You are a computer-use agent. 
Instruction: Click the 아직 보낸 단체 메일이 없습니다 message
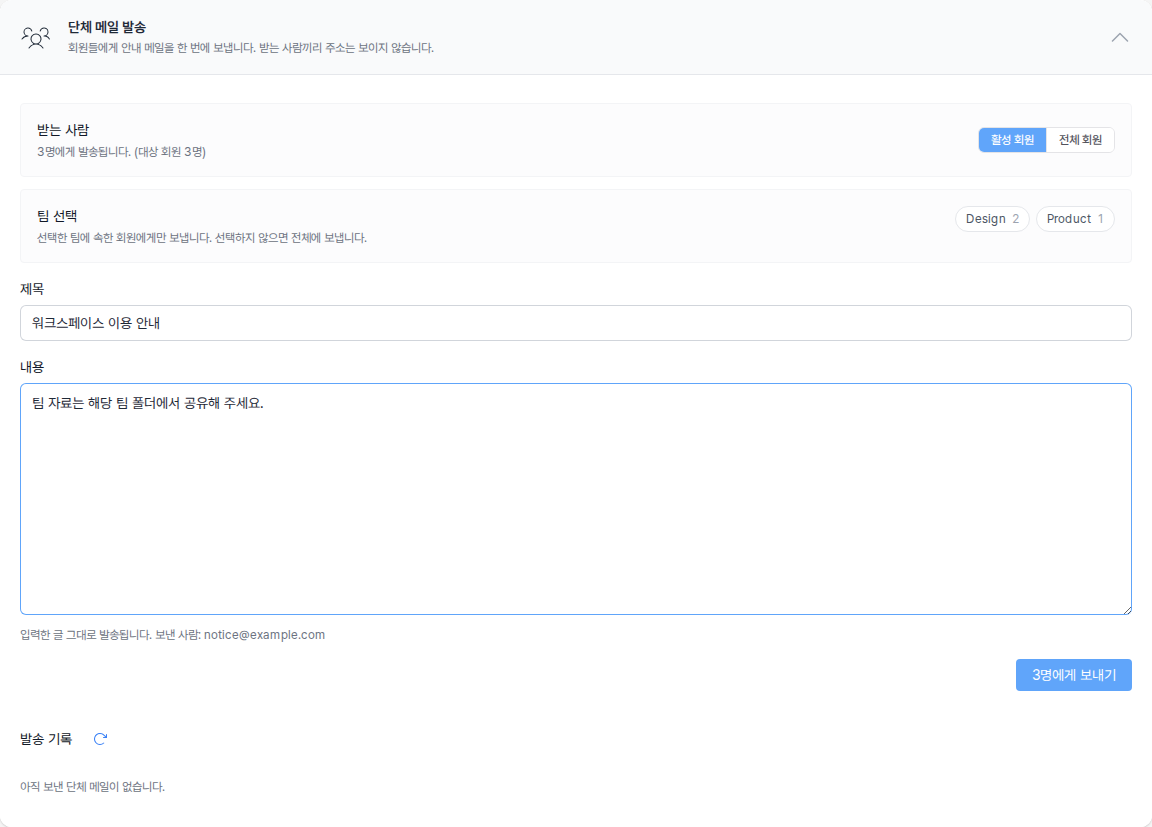coord(93,787)
